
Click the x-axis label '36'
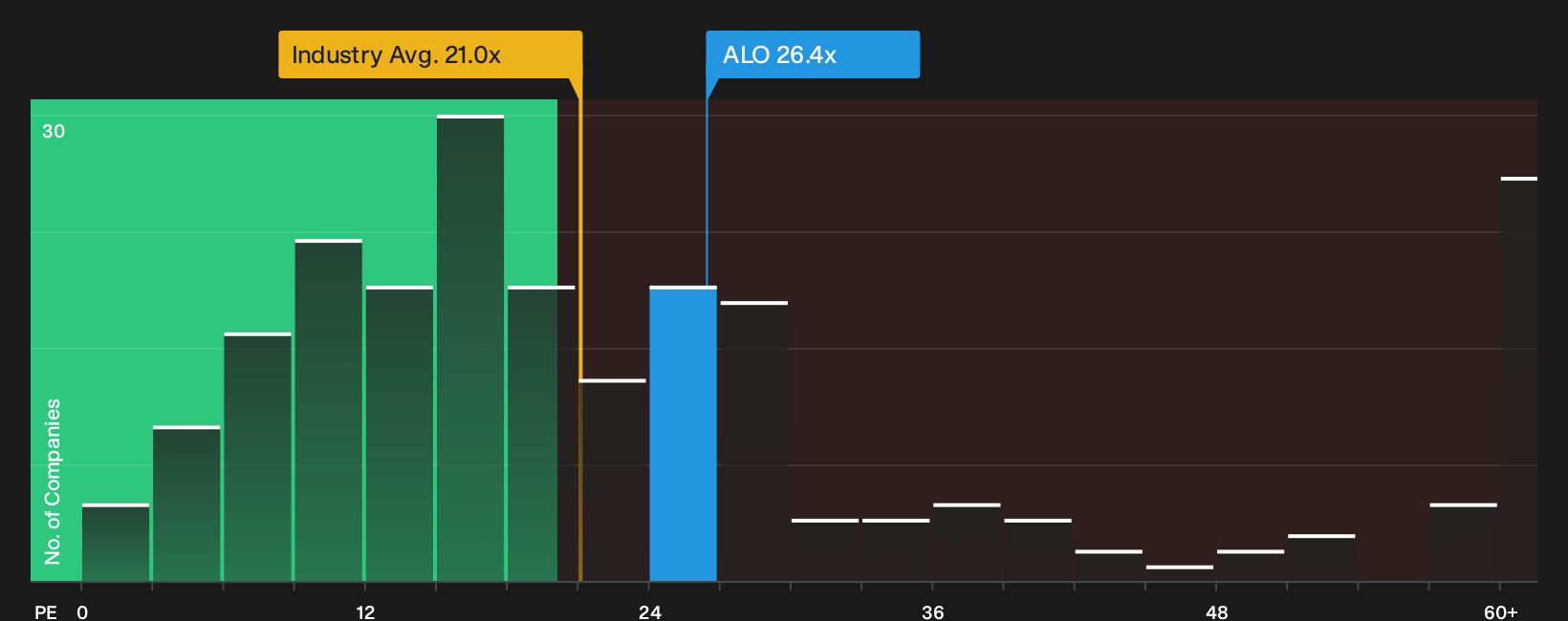tap(933, 612)
